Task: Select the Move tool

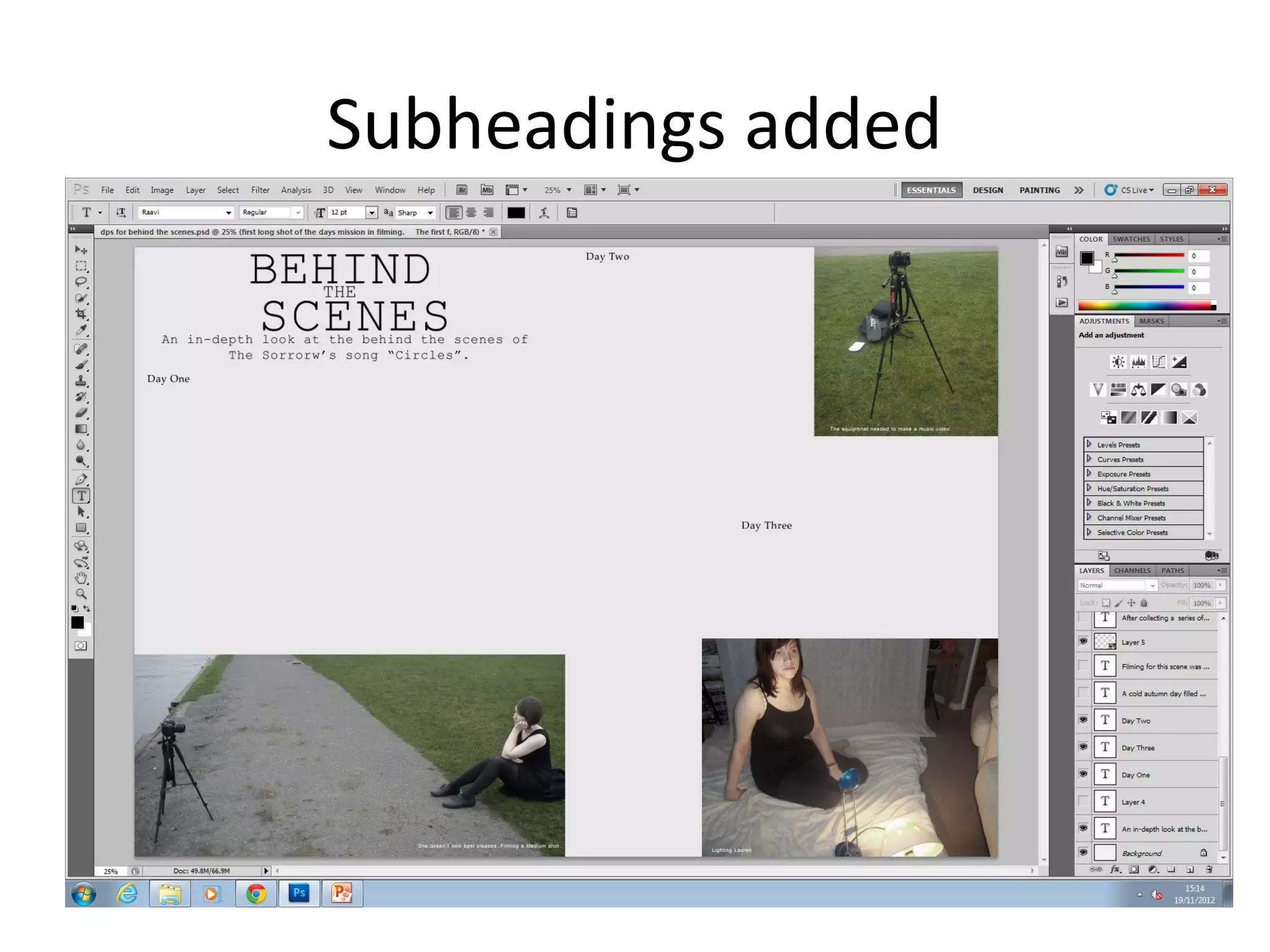Action: tap(81, 250)
